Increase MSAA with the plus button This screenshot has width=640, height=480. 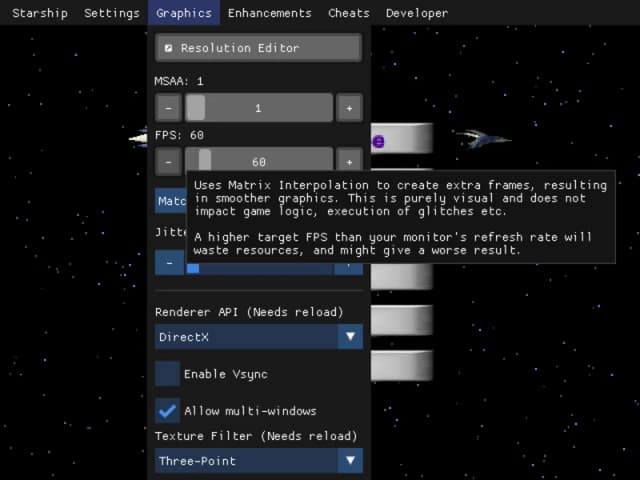pos(349,108)
